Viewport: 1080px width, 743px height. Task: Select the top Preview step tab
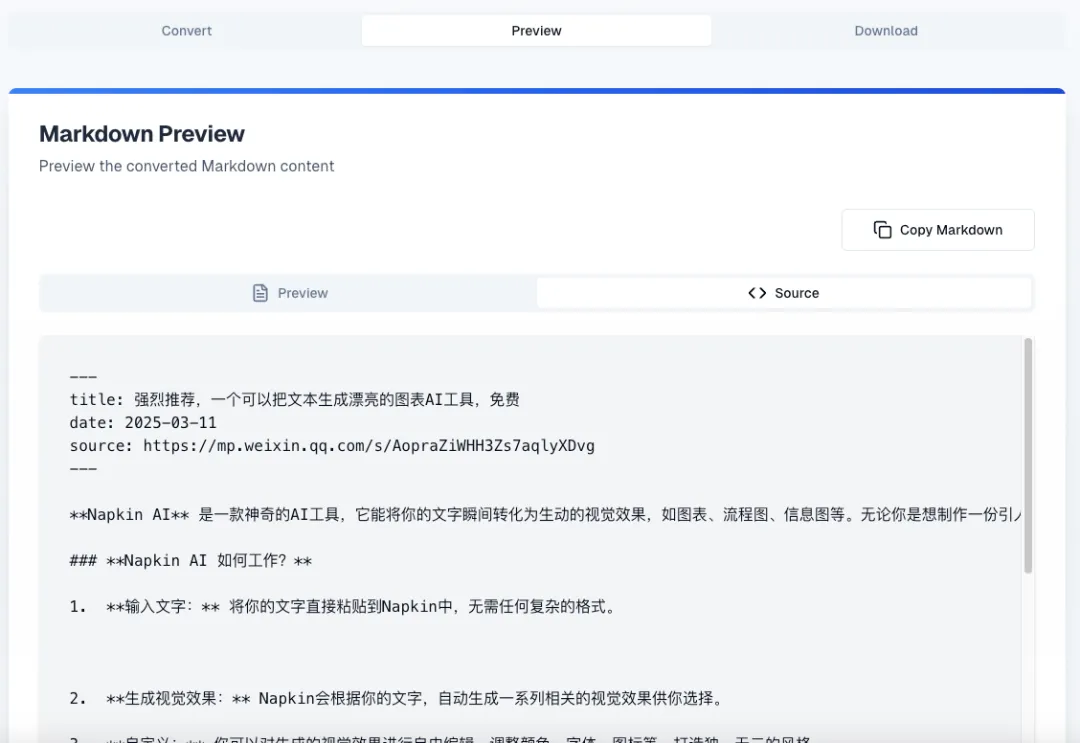[536, 31]
